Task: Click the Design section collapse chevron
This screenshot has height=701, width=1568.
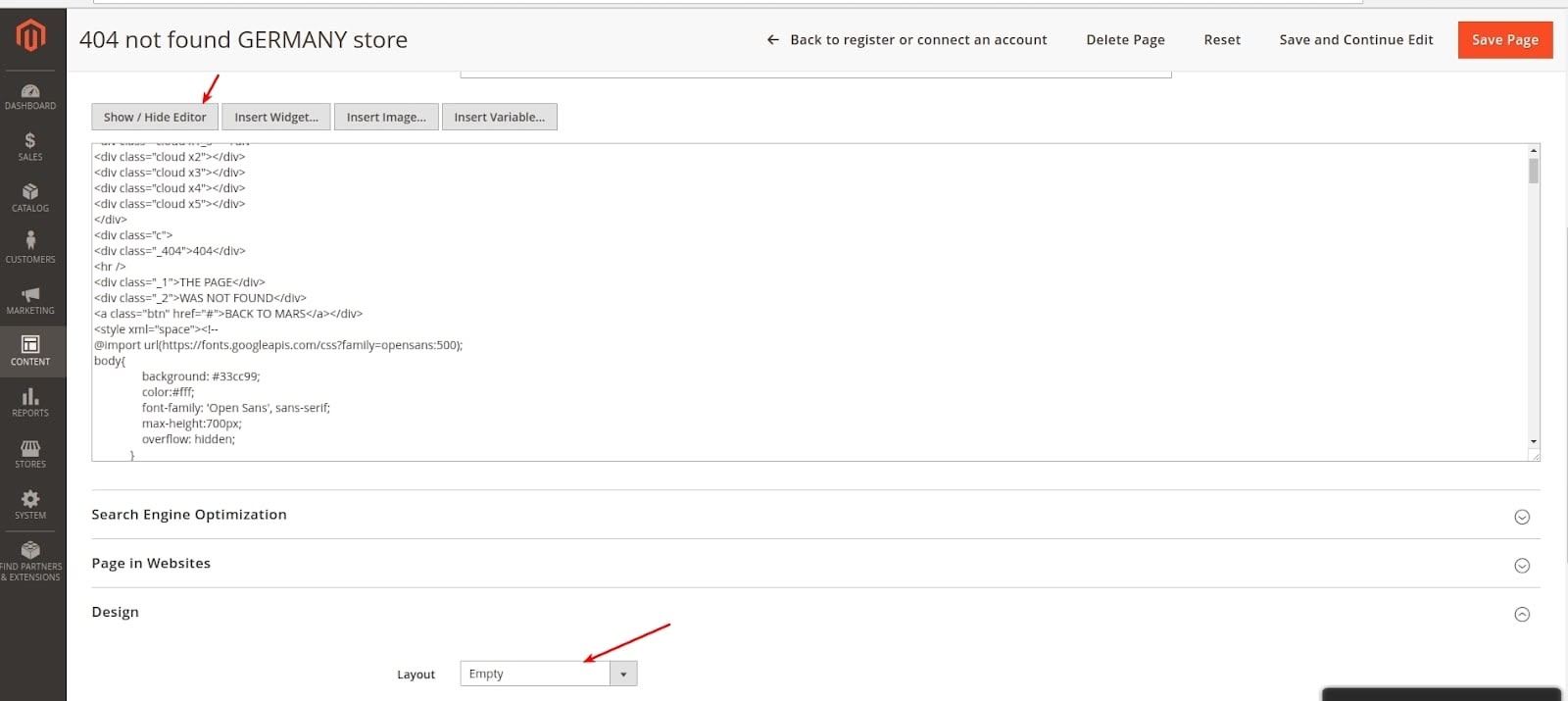Action: 1522,615
